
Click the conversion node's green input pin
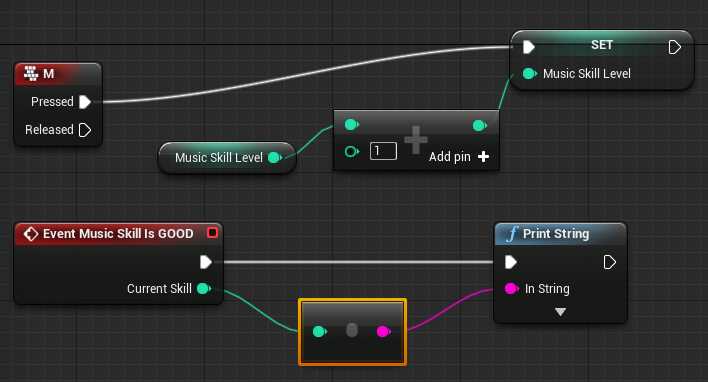coord(320,332)
